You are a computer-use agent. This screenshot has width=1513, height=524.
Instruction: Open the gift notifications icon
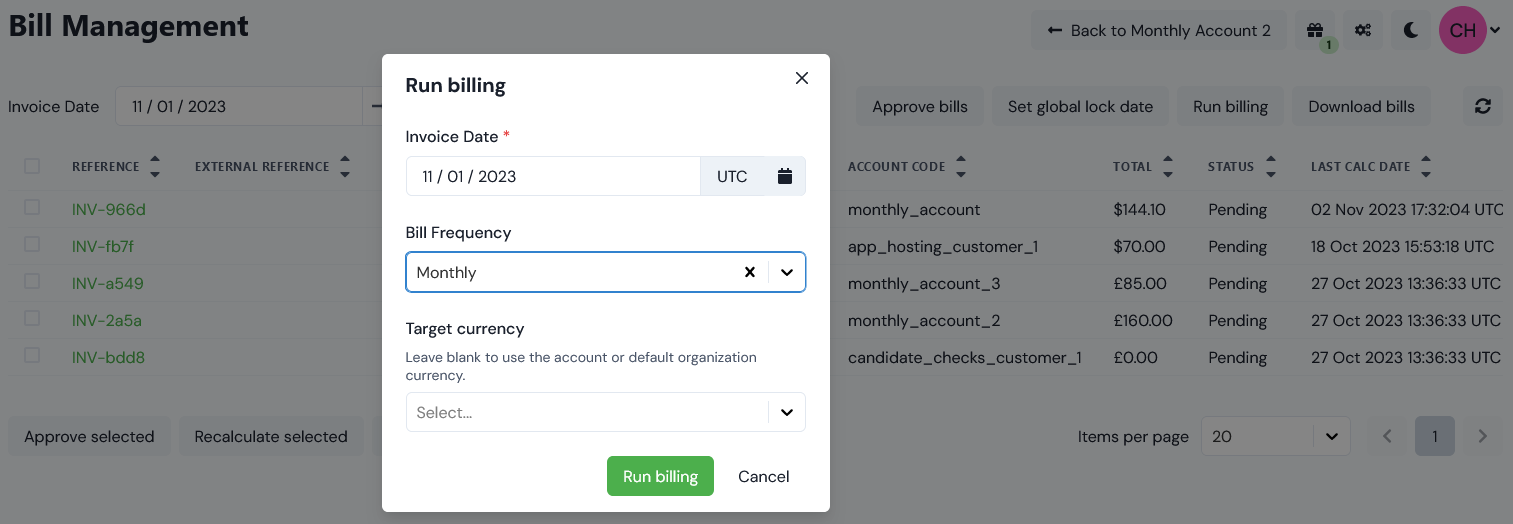(1314, 30)
